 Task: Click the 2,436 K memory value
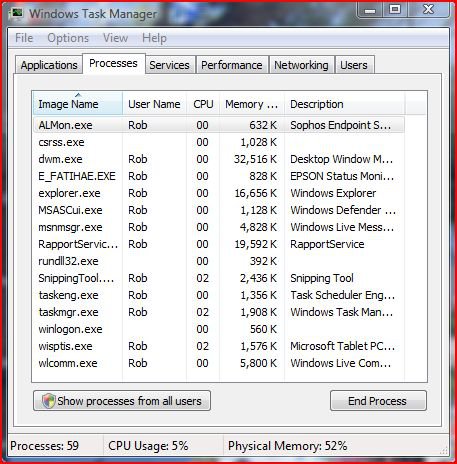258,278
